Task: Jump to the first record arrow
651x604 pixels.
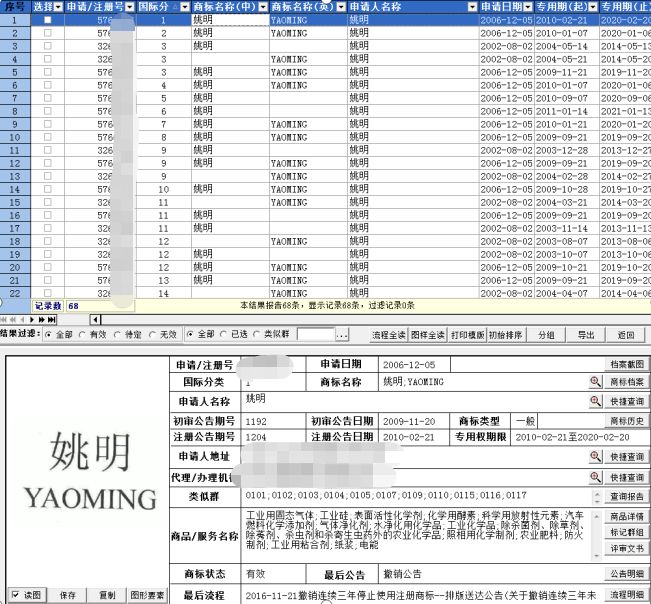Action: tap(4, 320)
